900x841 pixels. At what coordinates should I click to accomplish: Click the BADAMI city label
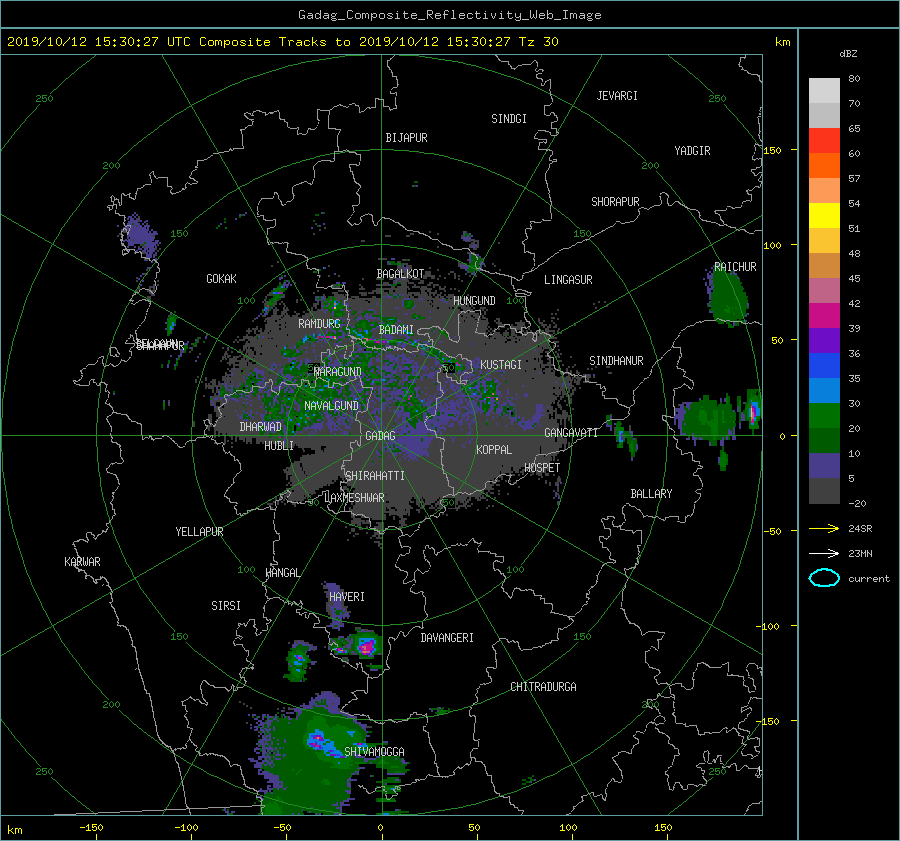coord(396,330)
